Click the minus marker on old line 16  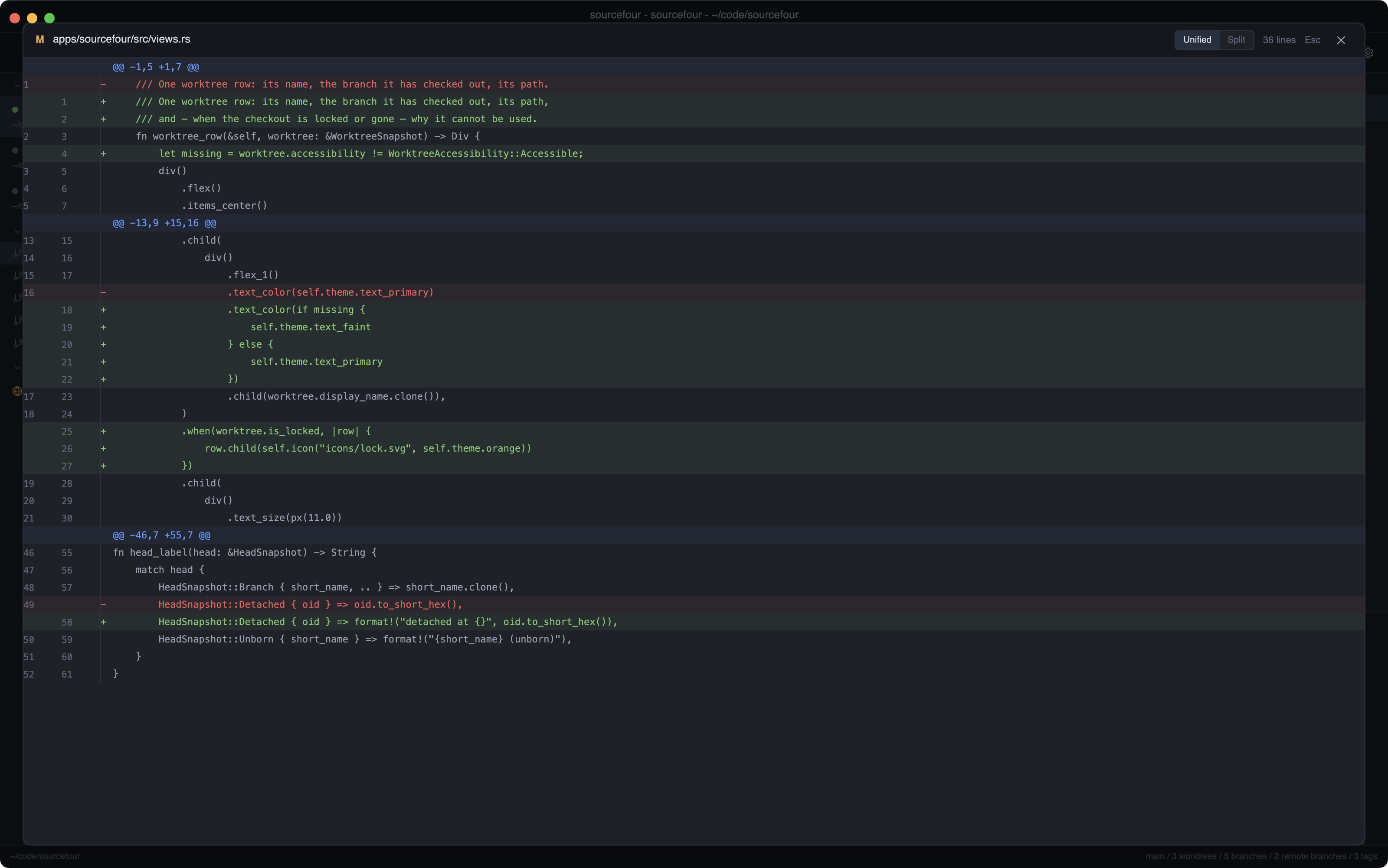click(103, 292)
